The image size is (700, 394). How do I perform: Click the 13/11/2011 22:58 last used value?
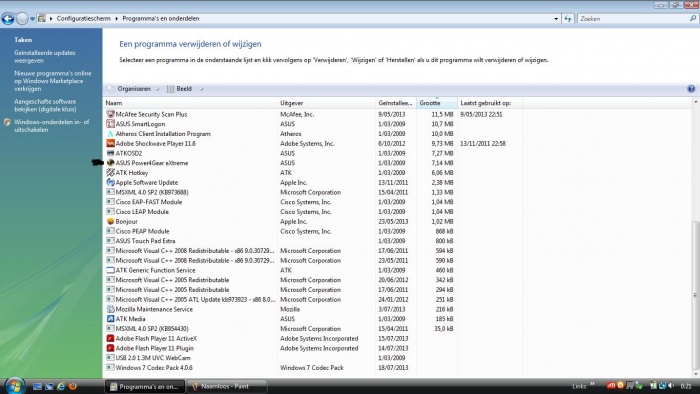(x=483, y=144)
